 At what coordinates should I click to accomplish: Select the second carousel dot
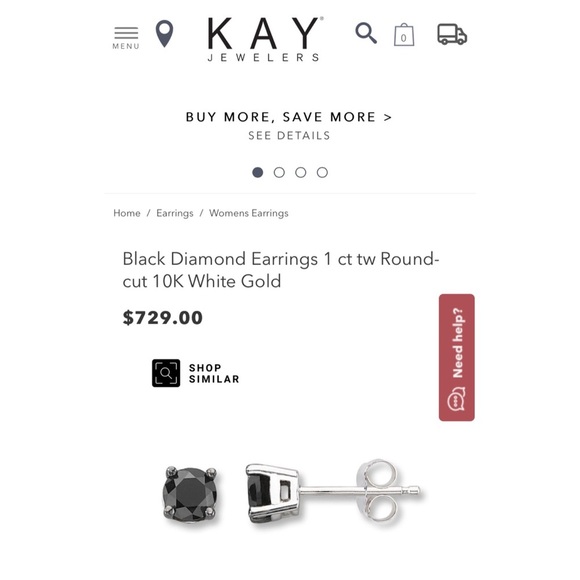(279, 172)
